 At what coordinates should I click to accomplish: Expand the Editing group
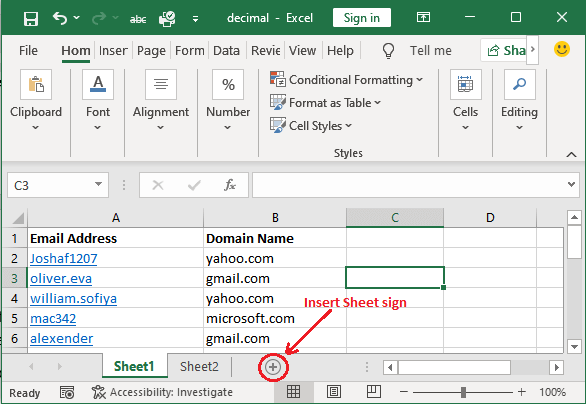pyautogui.click(x=519, y=100)
